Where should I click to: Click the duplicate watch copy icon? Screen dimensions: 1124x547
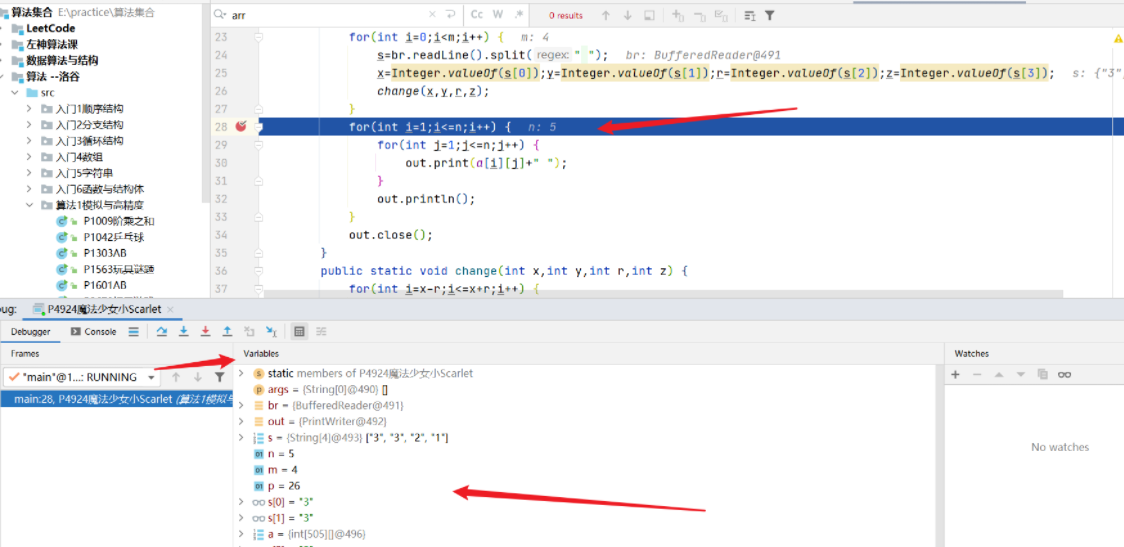coord(1042,375)
